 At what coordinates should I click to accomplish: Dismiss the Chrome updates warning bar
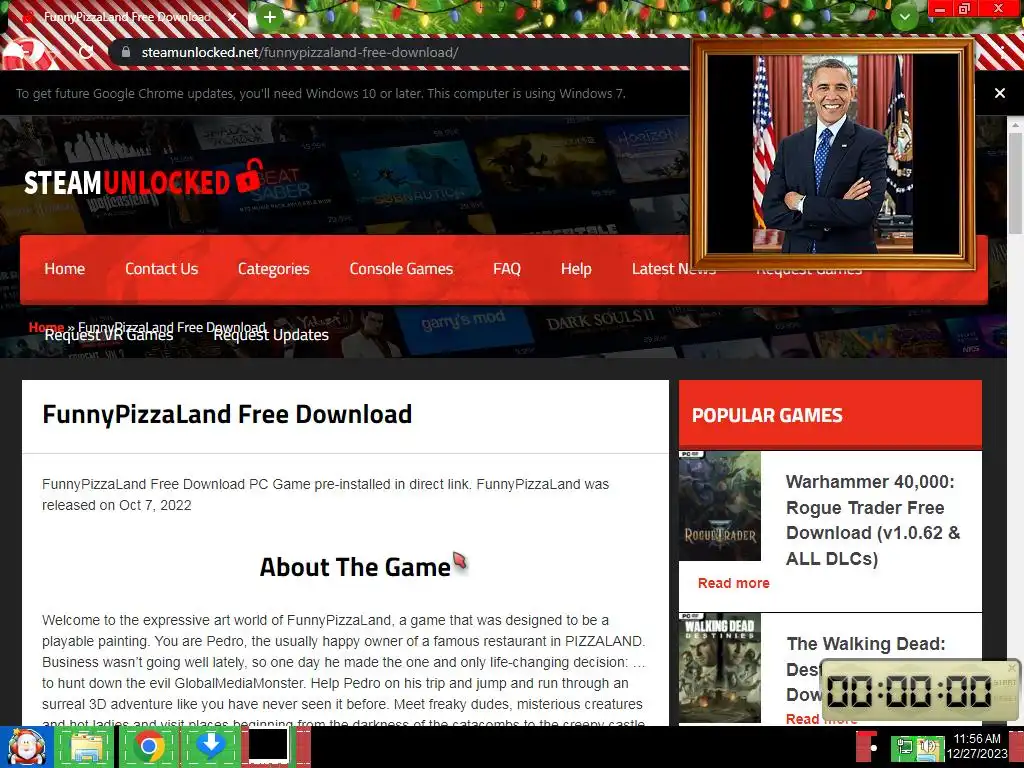click(999, 93)
